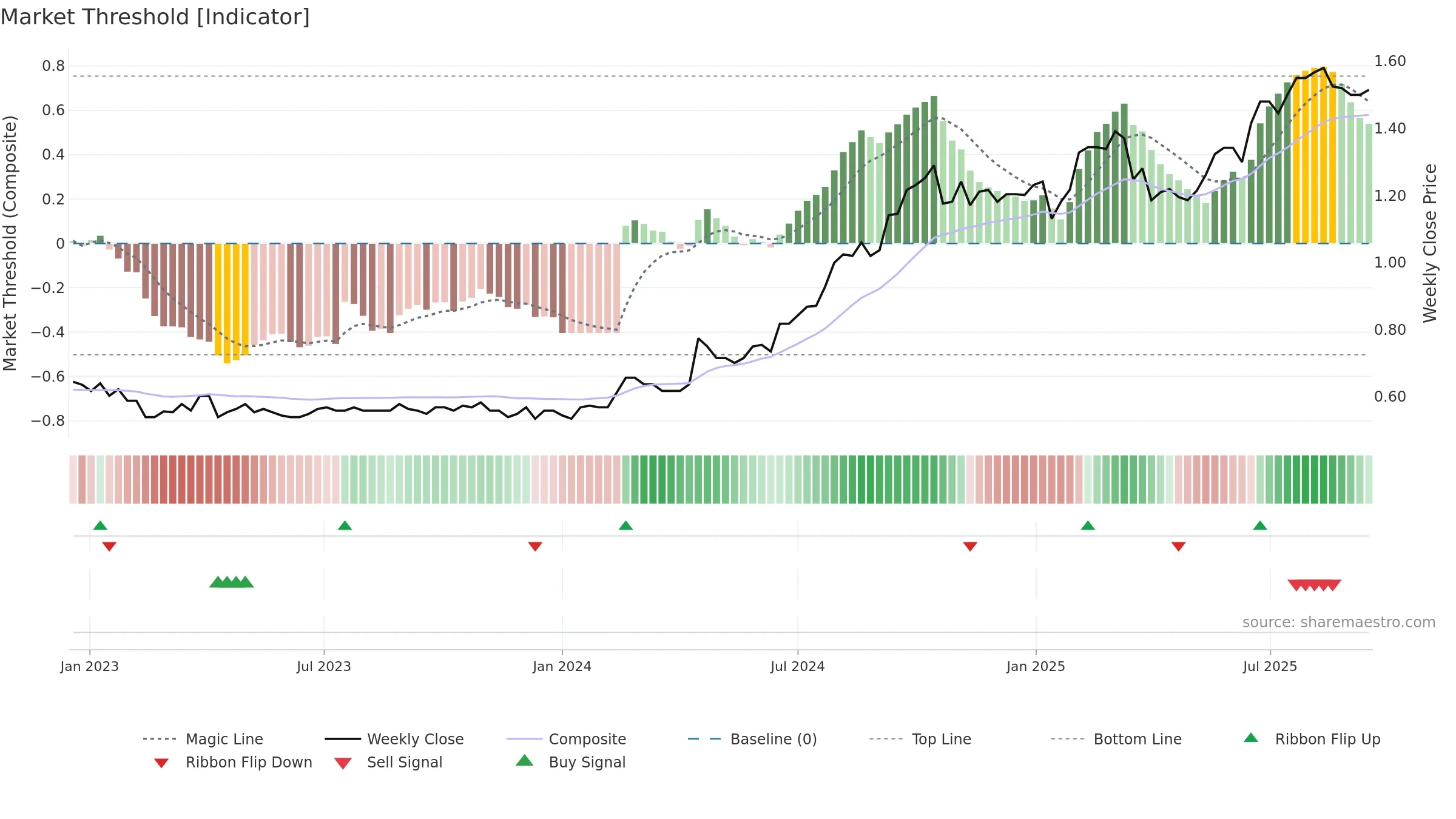Toggle the Ribbon Flip Down legend entry
This screenshot has width=1456, height=819.
pos(233,762)
